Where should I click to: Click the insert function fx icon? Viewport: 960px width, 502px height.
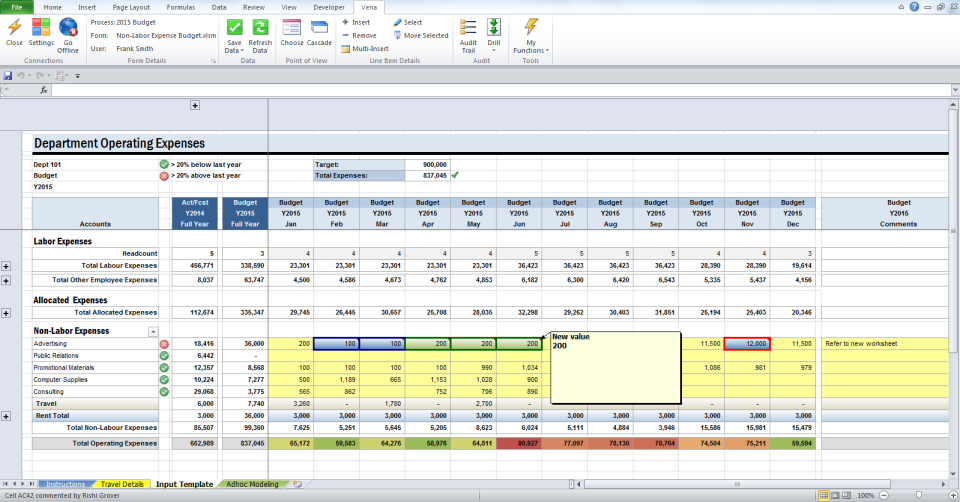click(x=43, y=90)
